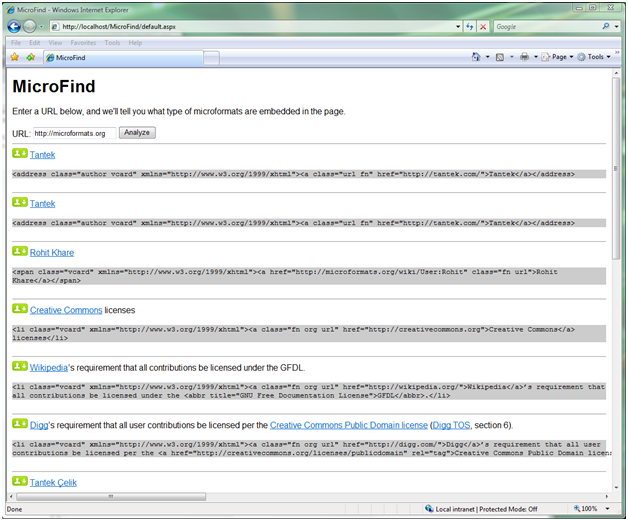This screenshot has width=628, height=521.
Task: Click the vCard icon beside second Tantek
Action: pyautogui.click(x=20, y=202)
